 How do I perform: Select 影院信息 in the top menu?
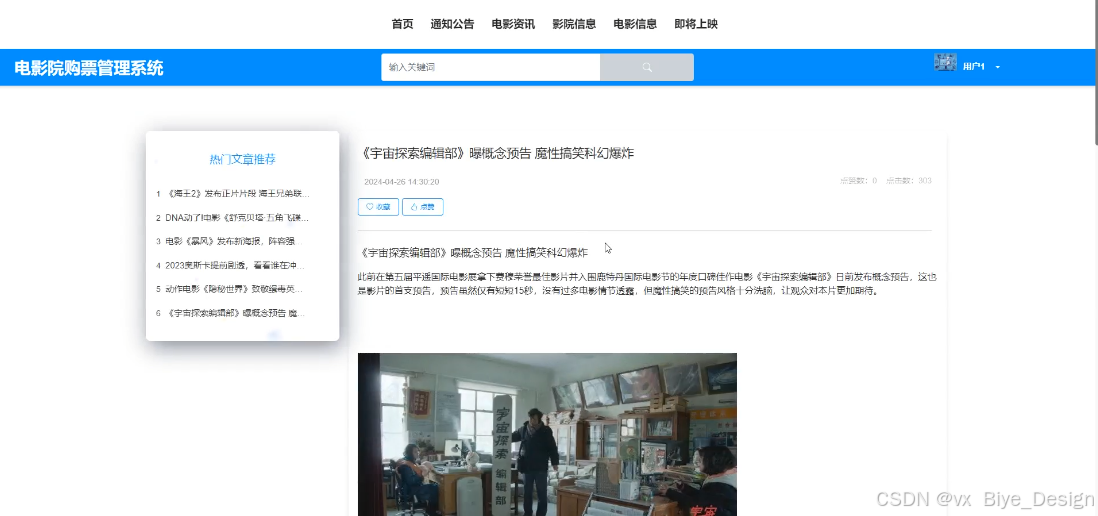point(574,24)
